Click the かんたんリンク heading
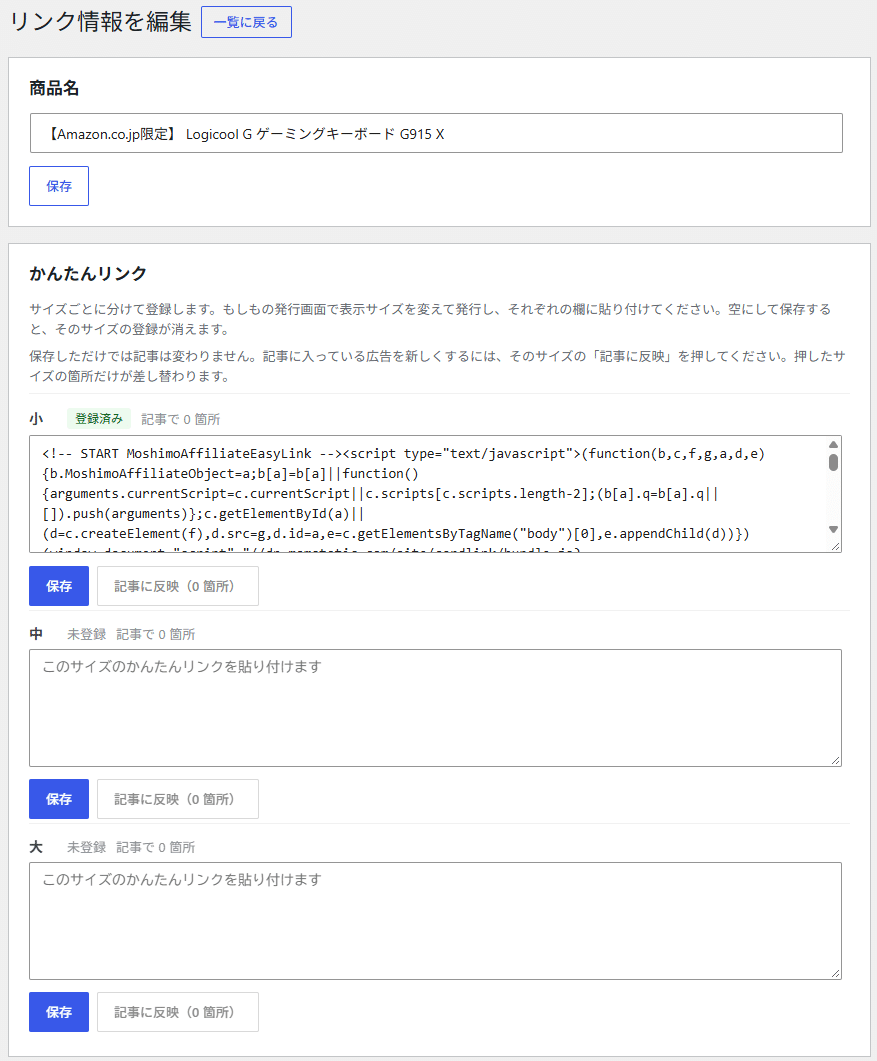The height and width of the screenshot is (1061, 877). tap(88, 273)
